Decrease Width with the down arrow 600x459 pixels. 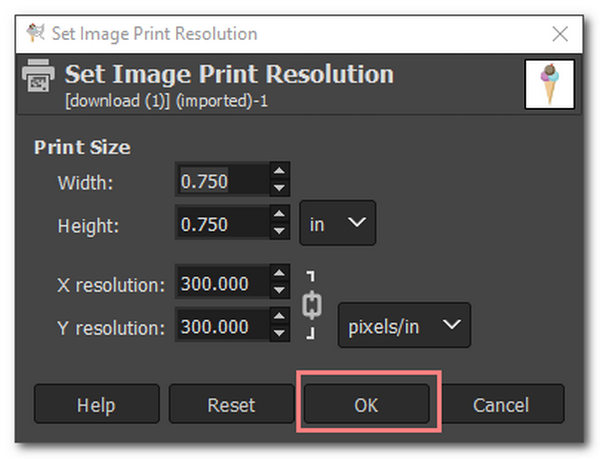[x=280, y=187]
